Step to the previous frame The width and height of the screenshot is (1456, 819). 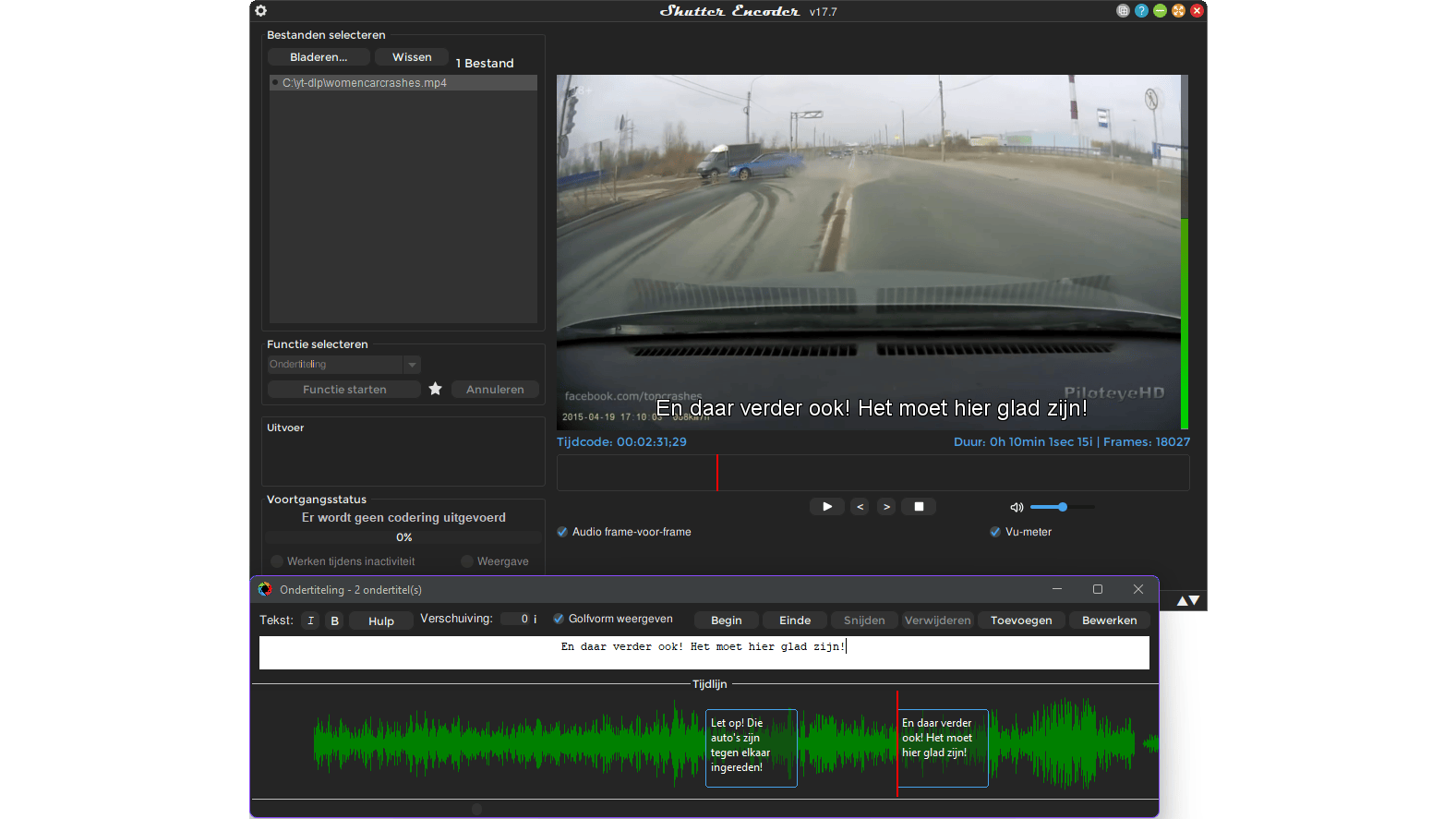pyautogui.click(x=860, y=507)
